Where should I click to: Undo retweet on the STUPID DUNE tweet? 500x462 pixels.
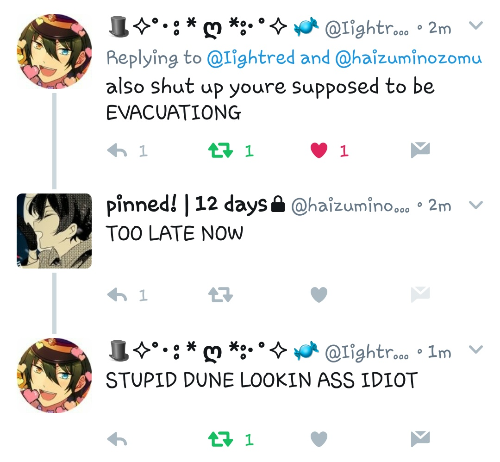tap(220, 439)
